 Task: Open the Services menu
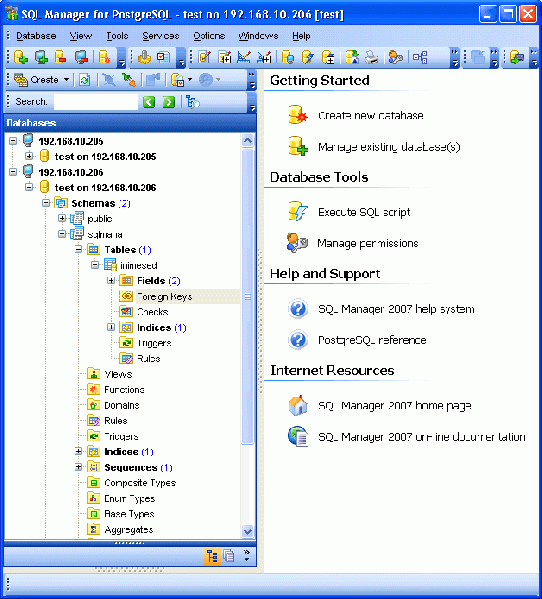click(x=161, y=36)
